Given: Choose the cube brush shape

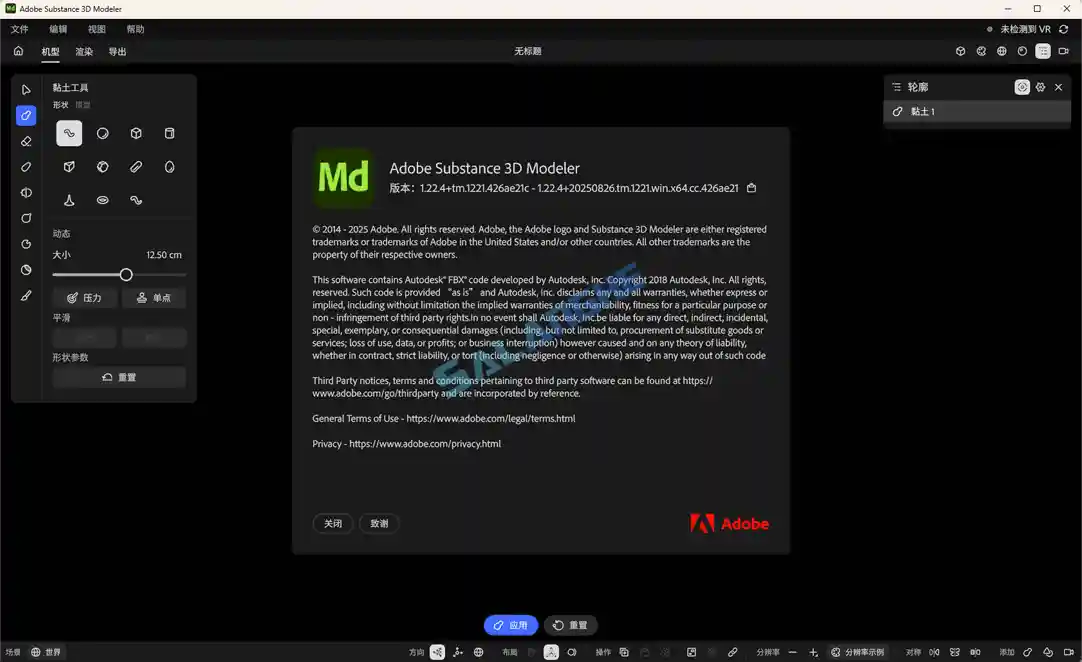Looking at the screenshot, I should tap(136, 133).
